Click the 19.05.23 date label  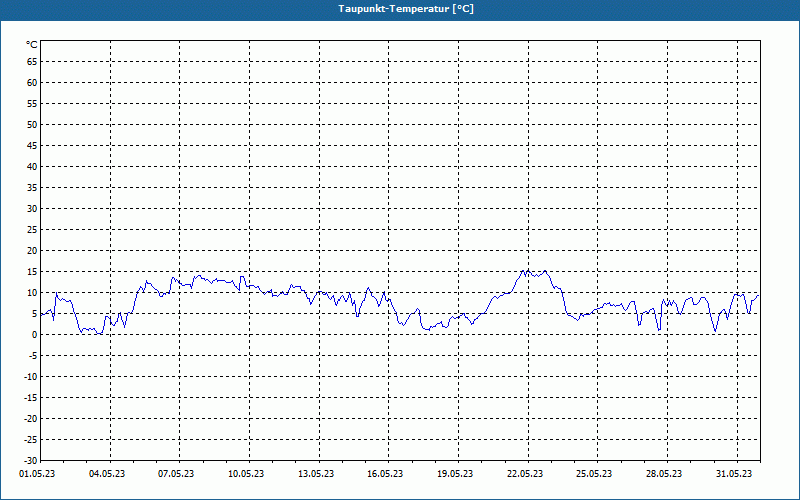click(455, 474)
